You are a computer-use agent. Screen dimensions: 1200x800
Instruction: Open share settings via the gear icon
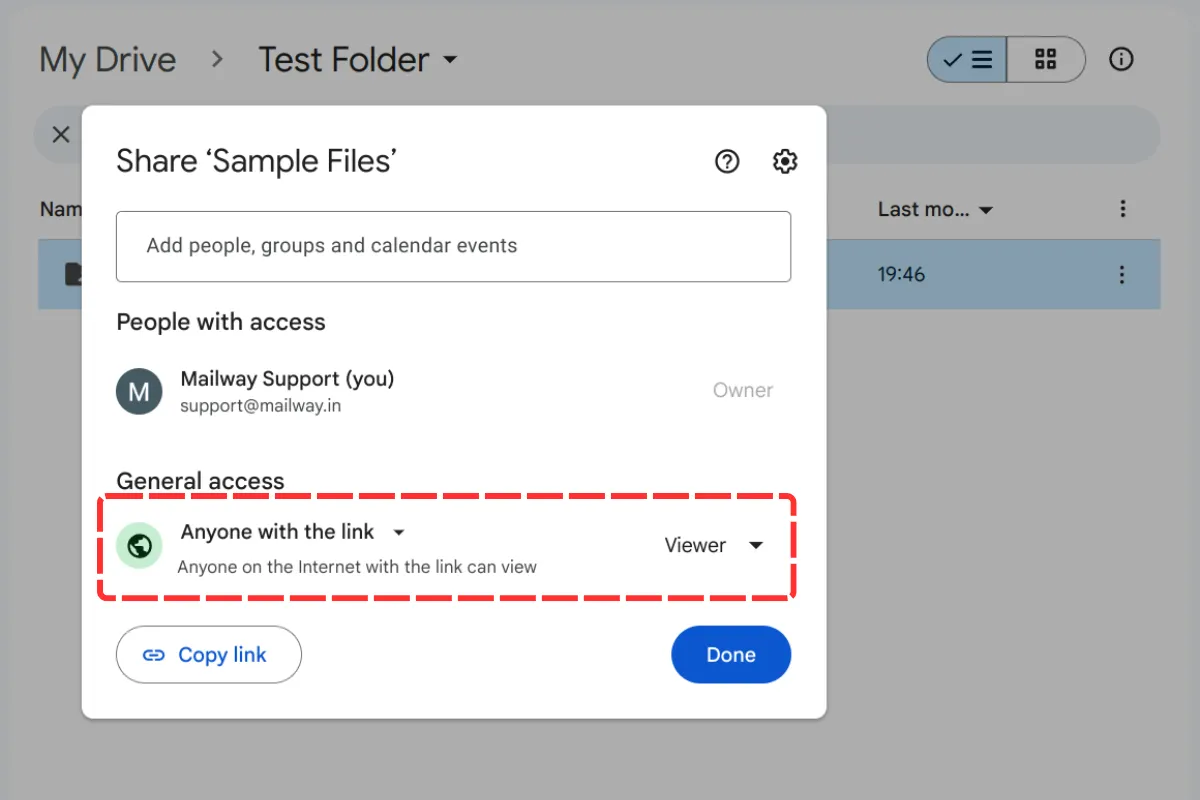(x=785, y=161)
